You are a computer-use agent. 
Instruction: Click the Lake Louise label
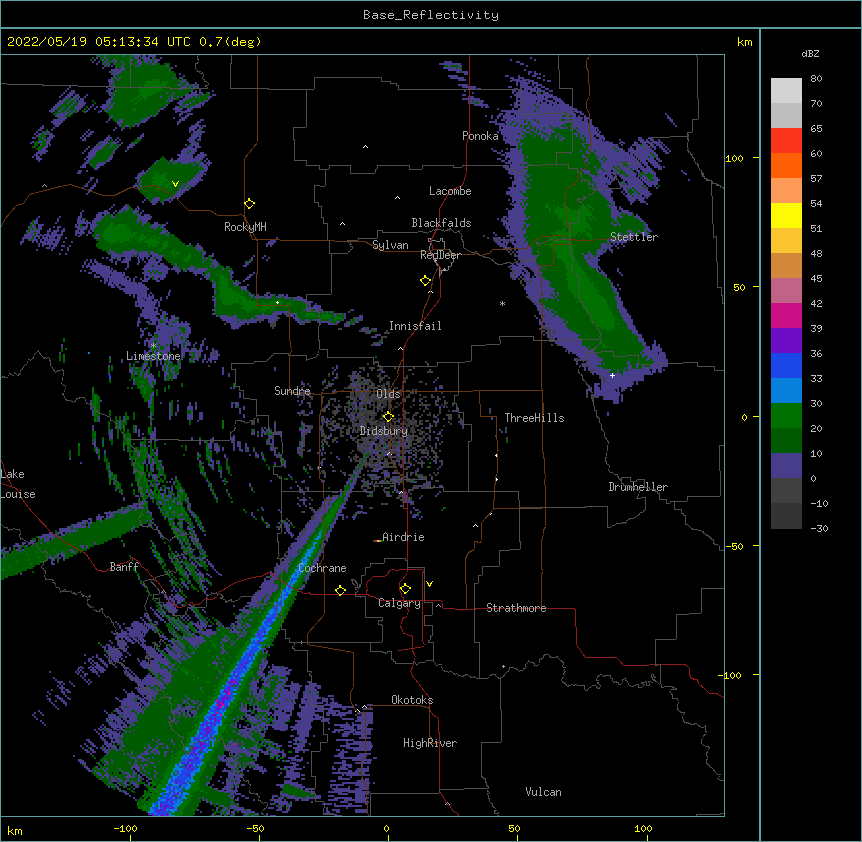tap(18, 484)
